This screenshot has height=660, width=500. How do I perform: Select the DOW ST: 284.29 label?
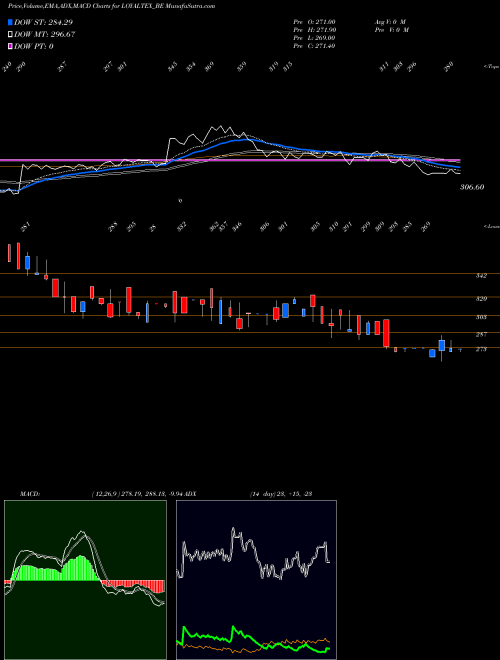click(43, 22)
